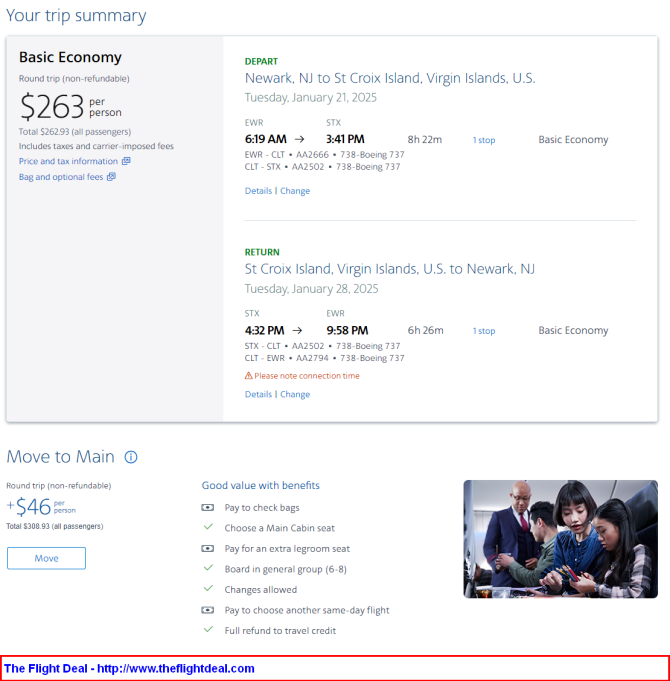
Task: Click the 8h 22m duration text
Action: coord(425,139)
